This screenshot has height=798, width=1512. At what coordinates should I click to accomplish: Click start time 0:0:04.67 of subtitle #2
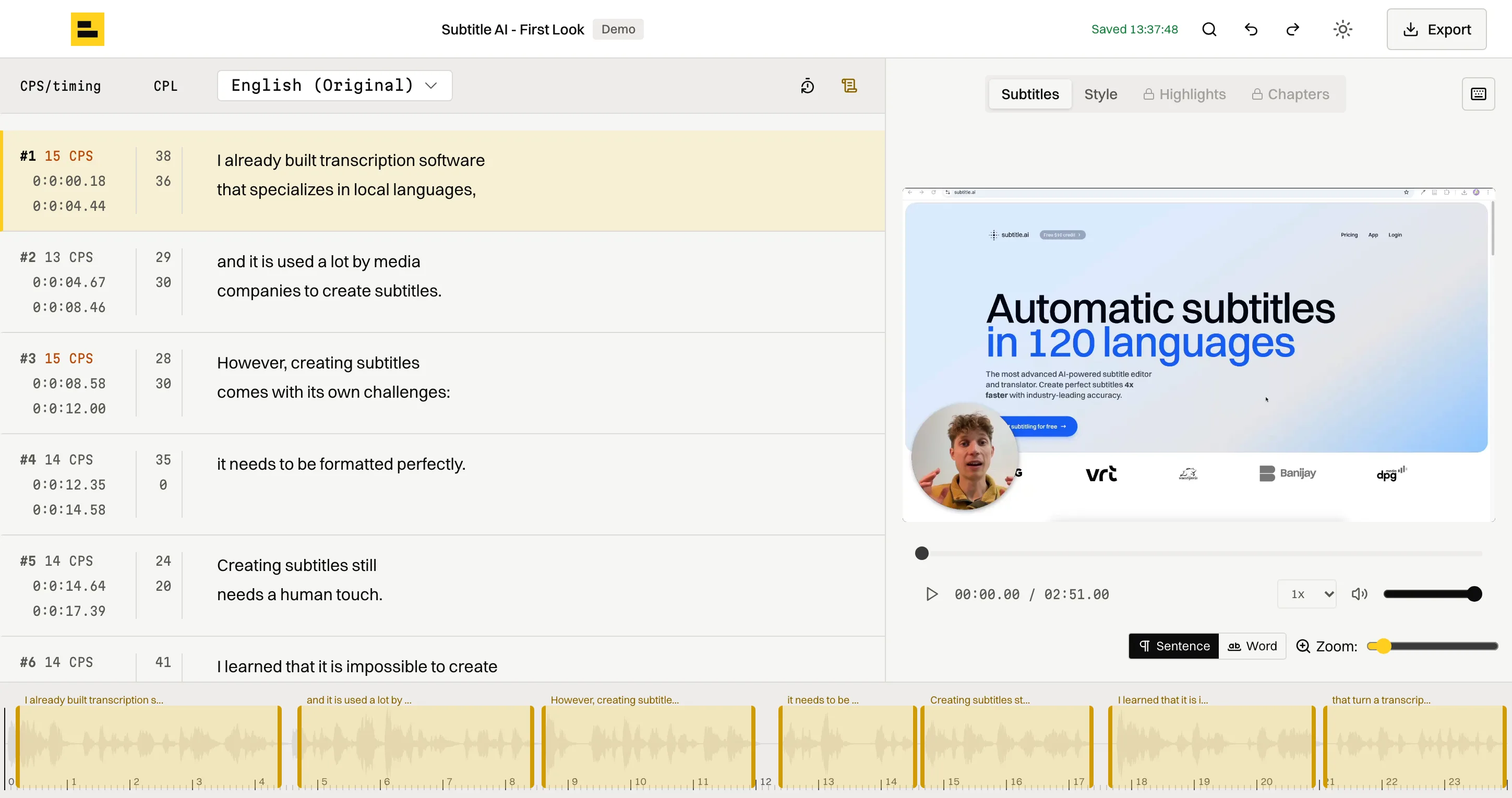pos(69,282)
